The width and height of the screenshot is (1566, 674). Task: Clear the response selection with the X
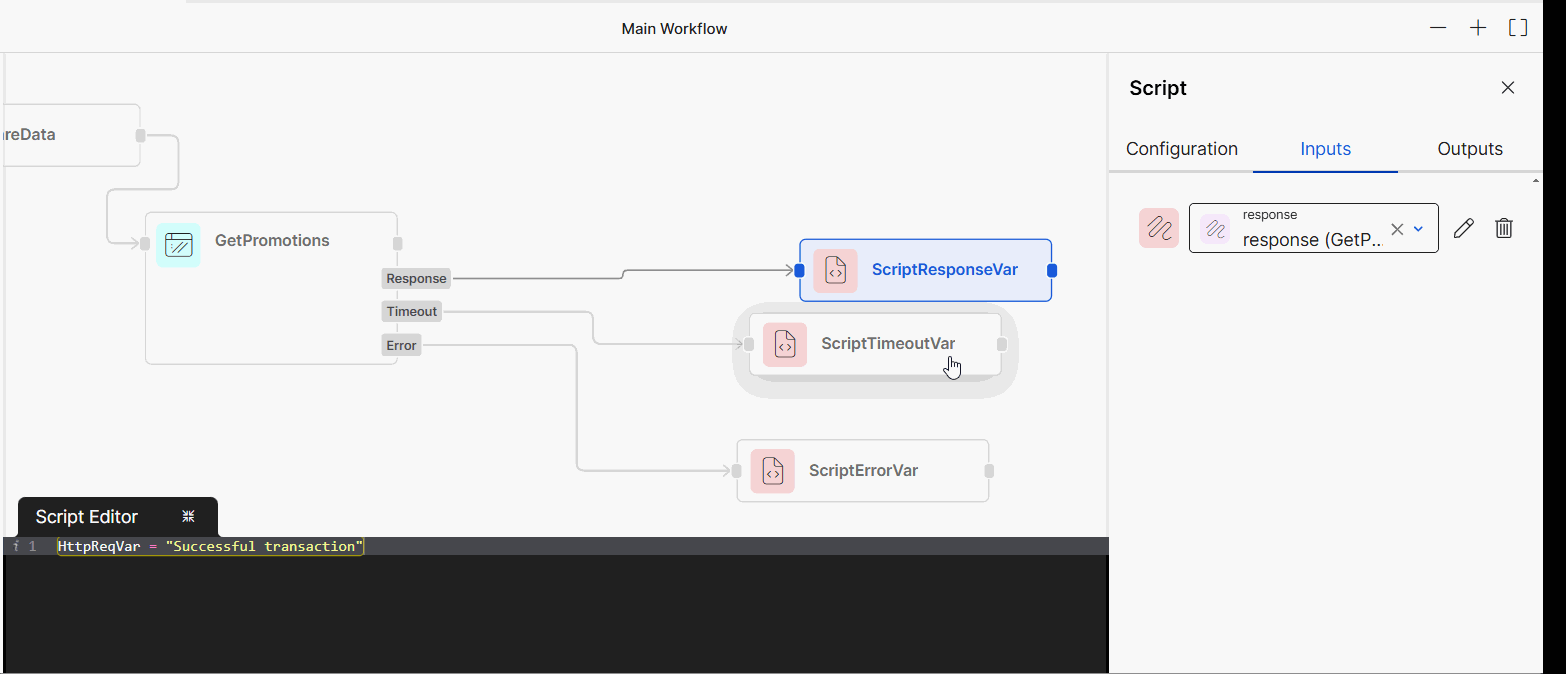(x=1396, y=228)
